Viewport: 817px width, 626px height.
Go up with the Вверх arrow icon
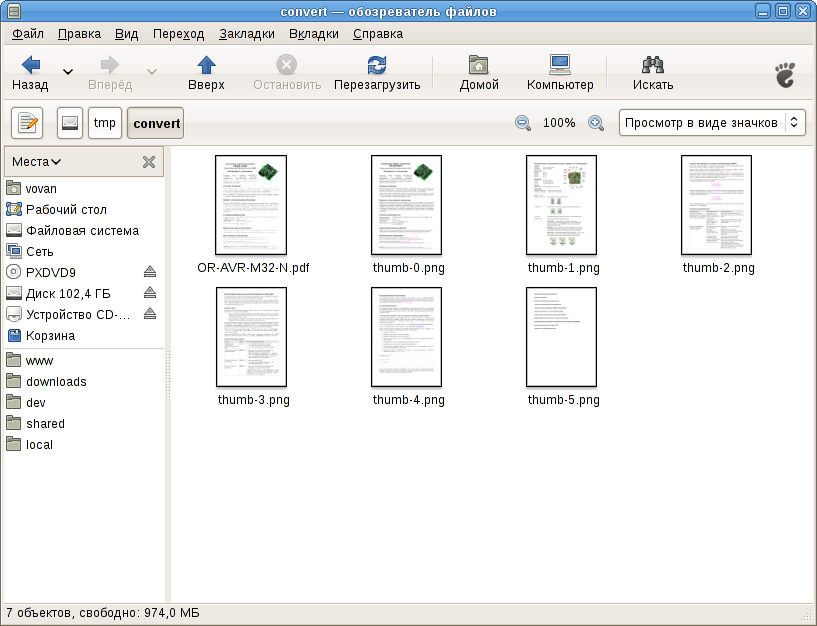206,66
